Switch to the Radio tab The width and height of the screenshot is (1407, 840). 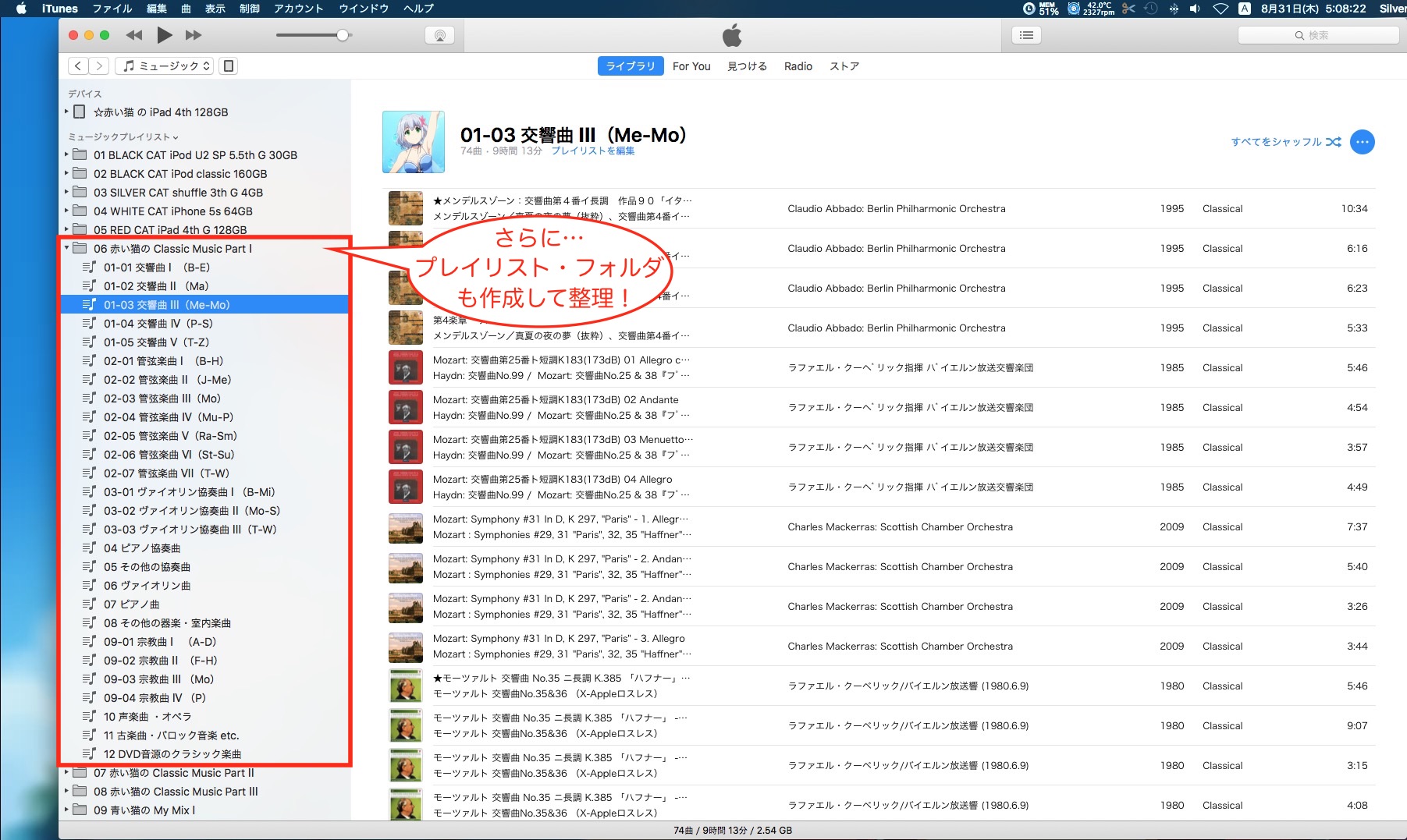[798, 66]
